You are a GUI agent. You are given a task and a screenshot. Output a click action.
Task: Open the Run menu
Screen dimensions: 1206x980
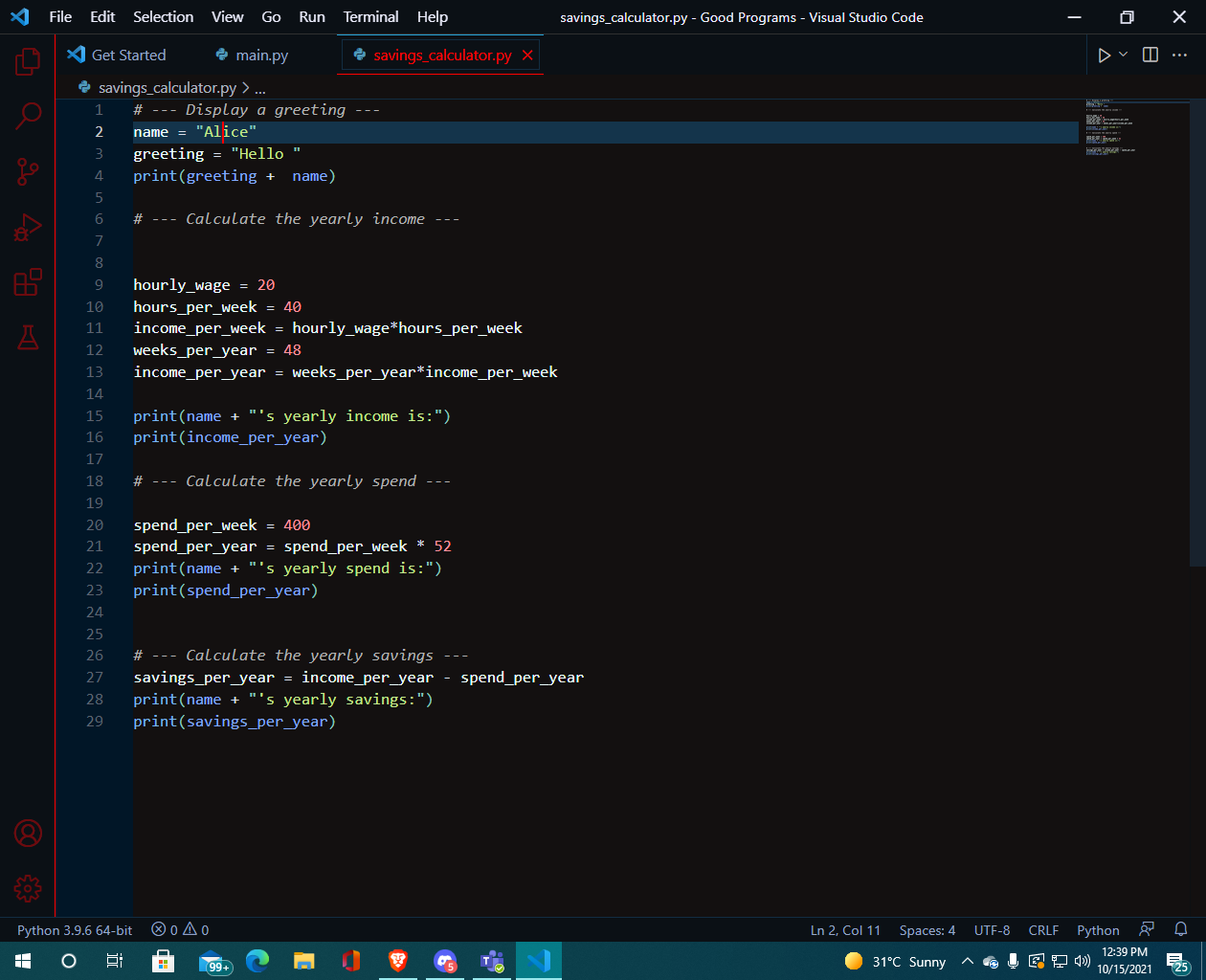pos(312,16)
